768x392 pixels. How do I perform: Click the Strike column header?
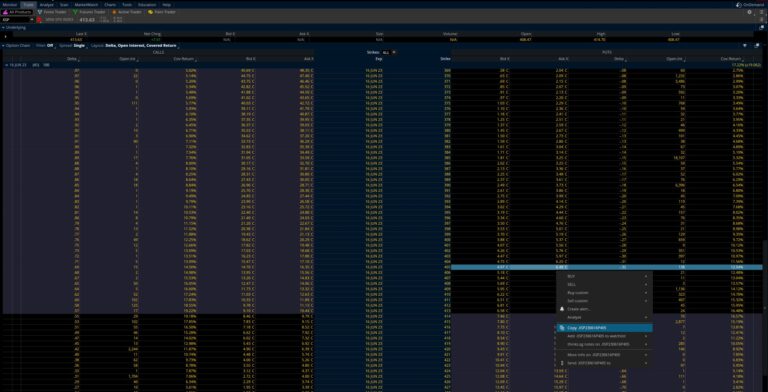click(445, 59)
